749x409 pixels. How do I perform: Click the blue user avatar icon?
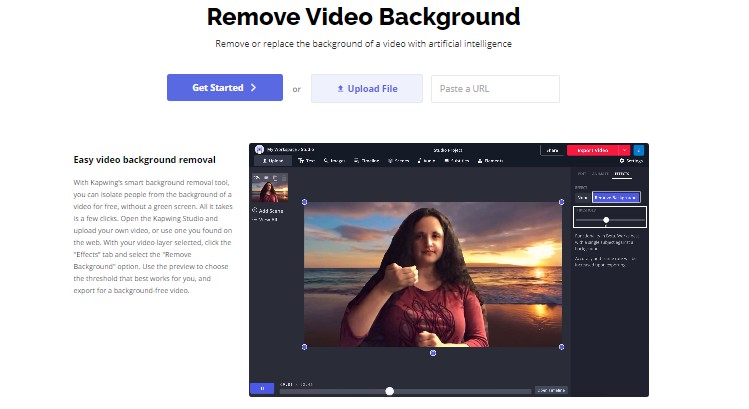(639, 150)
